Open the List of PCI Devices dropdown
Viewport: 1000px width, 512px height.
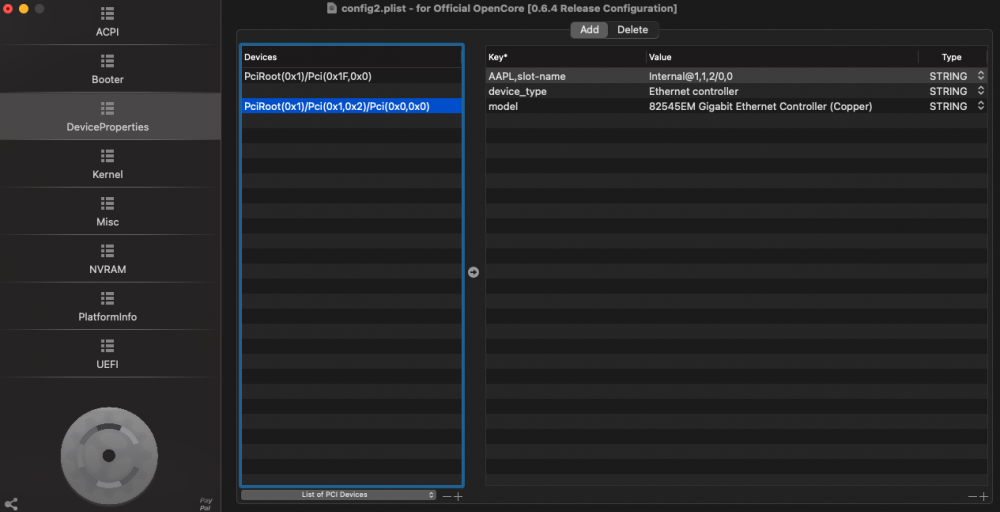tap(339, 495)
